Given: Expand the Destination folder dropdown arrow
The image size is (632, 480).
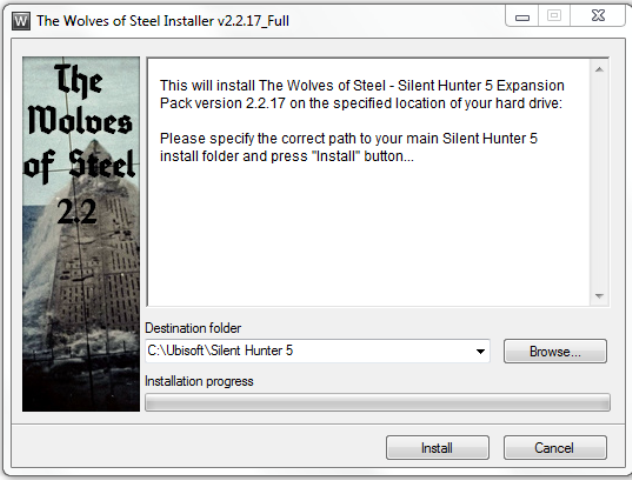Looking at the screenshot, I should click(481, 352).
